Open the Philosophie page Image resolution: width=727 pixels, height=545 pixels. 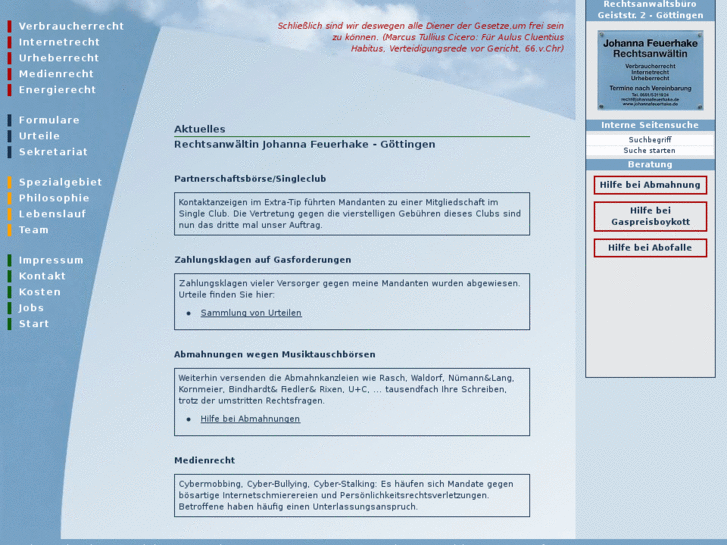(54, 198)
